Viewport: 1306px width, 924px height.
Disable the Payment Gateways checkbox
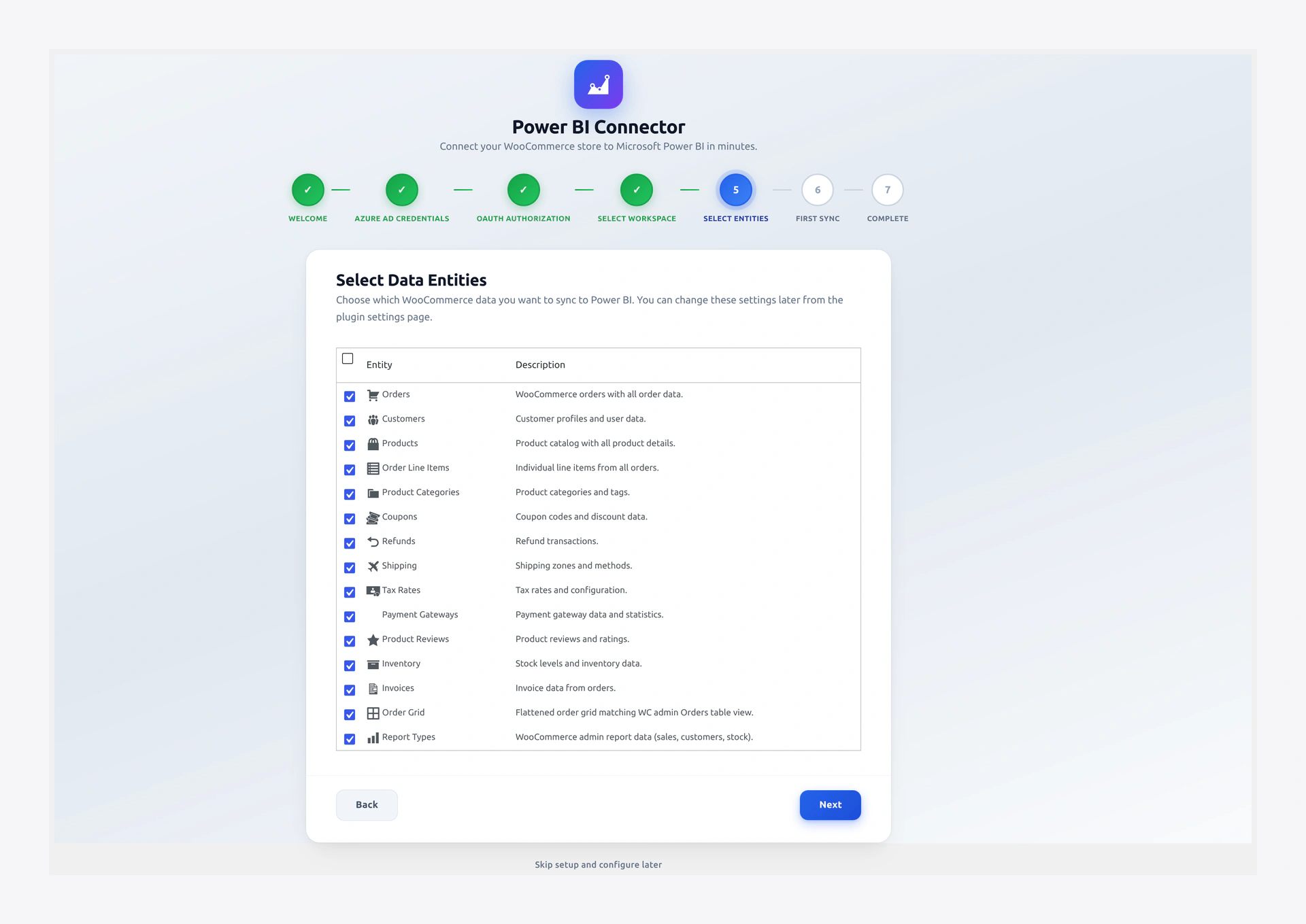point(350,617)
